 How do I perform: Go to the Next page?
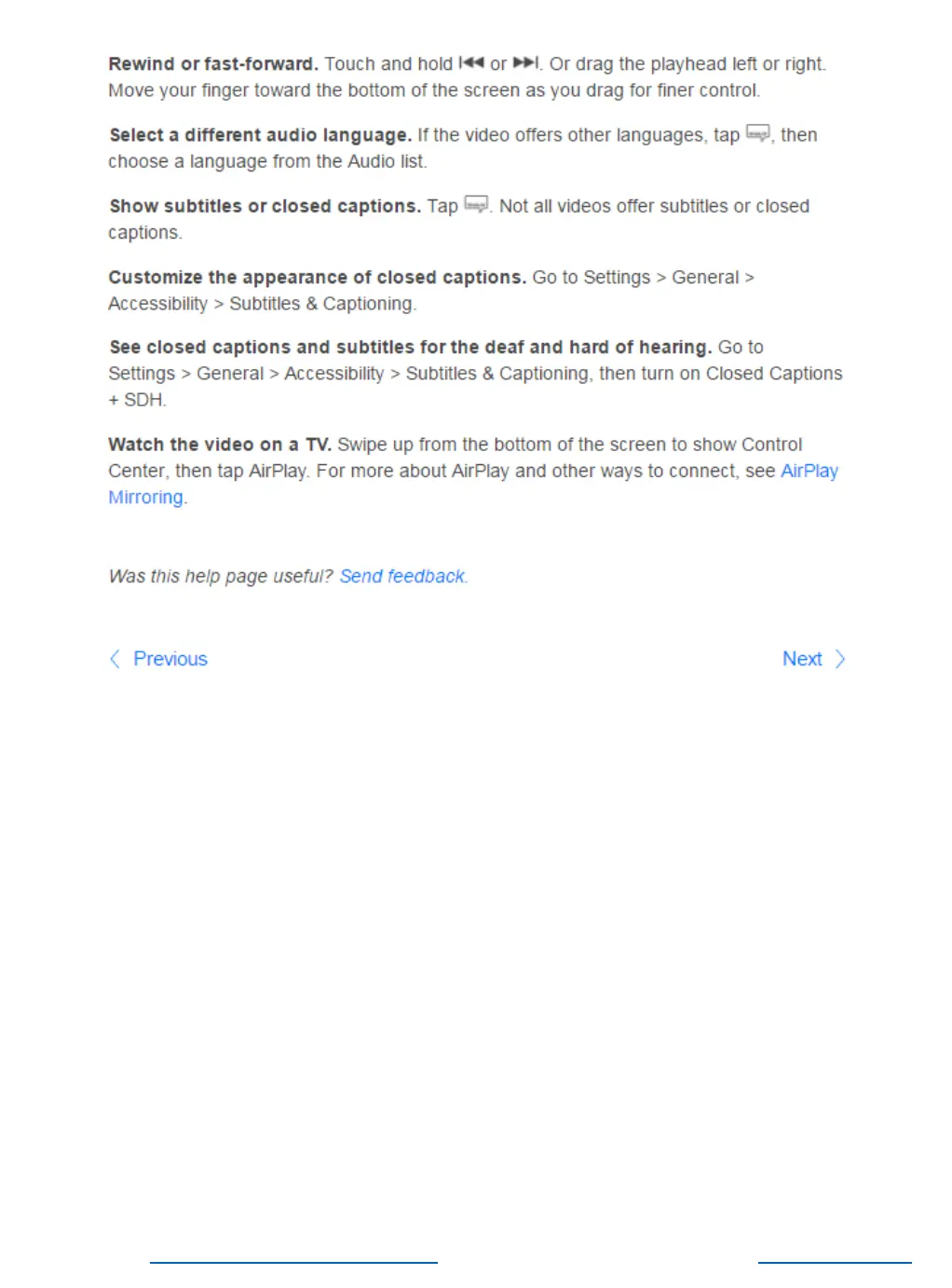click(802, 659)
